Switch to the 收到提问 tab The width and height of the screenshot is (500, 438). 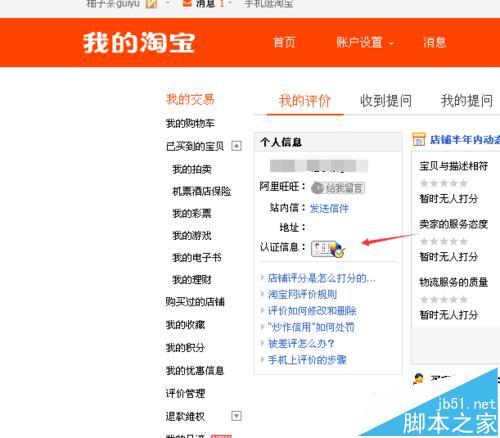click(x=386, y=101)
